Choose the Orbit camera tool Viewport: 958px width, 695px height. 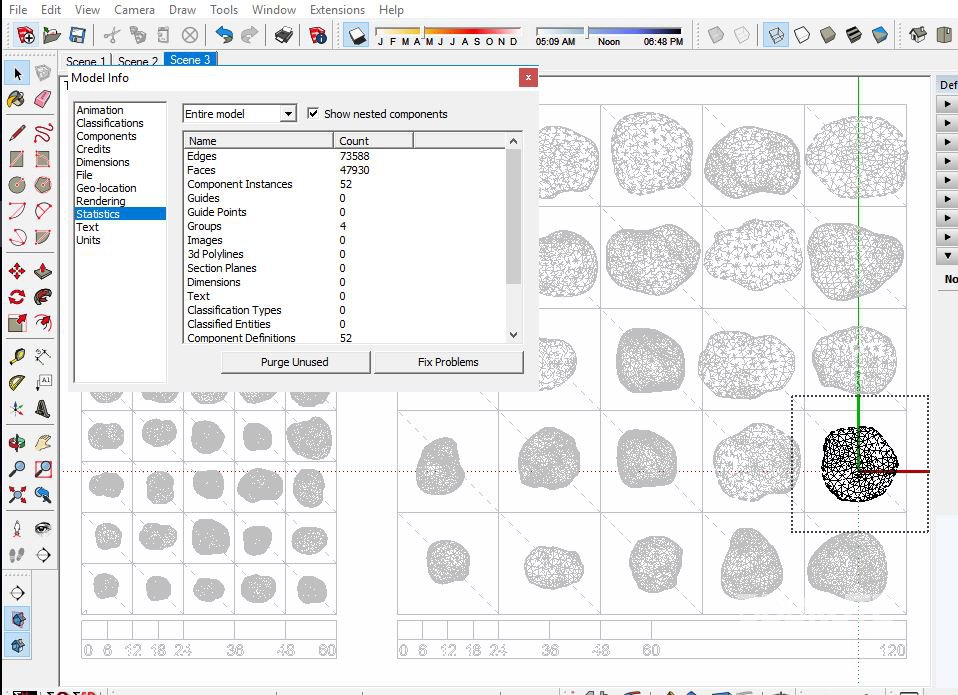coord(17,442)
